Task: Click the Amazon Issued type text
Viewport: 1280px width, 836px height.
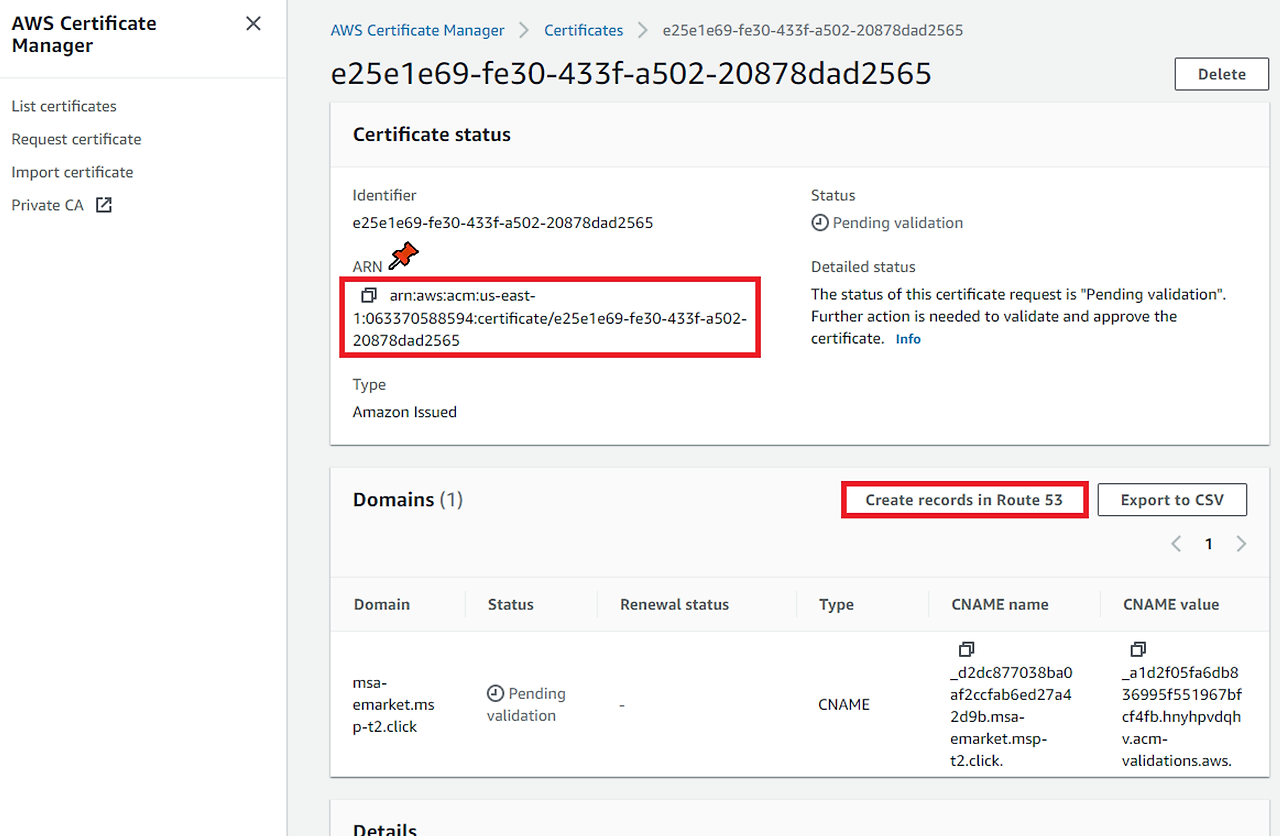Action: [x=405, y=412]
